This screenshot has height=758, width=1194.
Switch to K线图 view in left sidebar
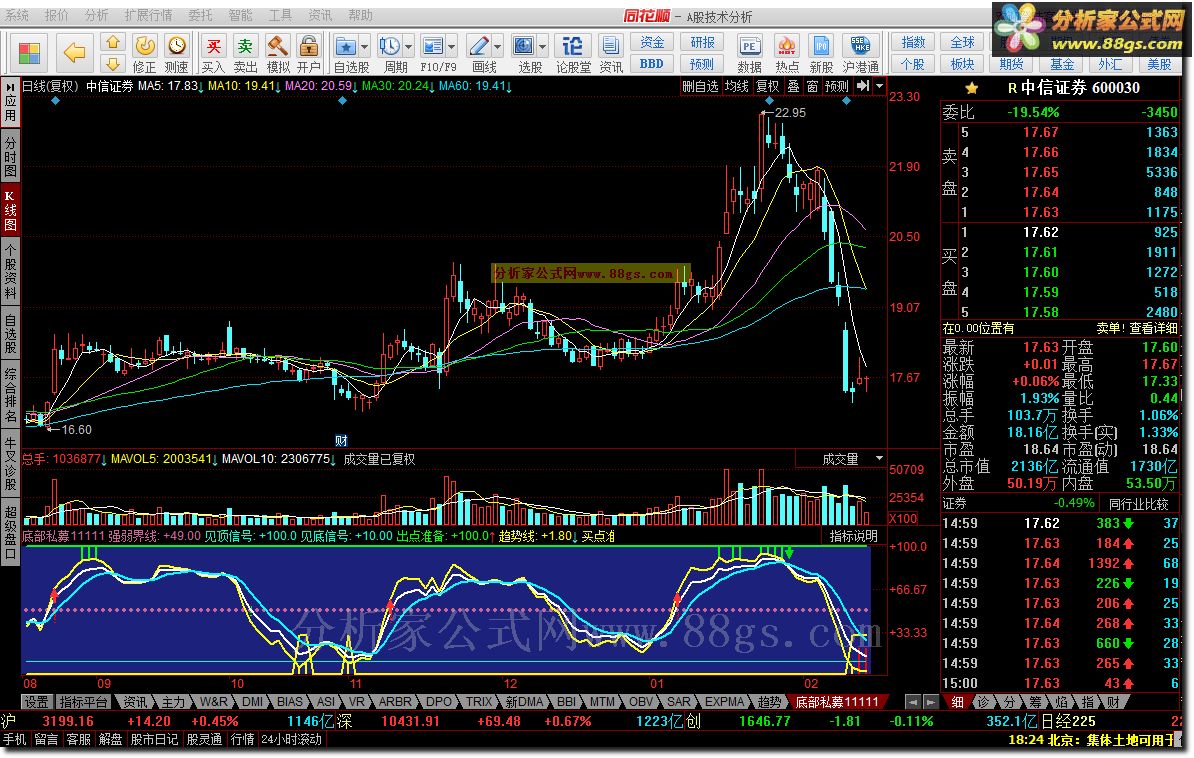click(10, 209)
